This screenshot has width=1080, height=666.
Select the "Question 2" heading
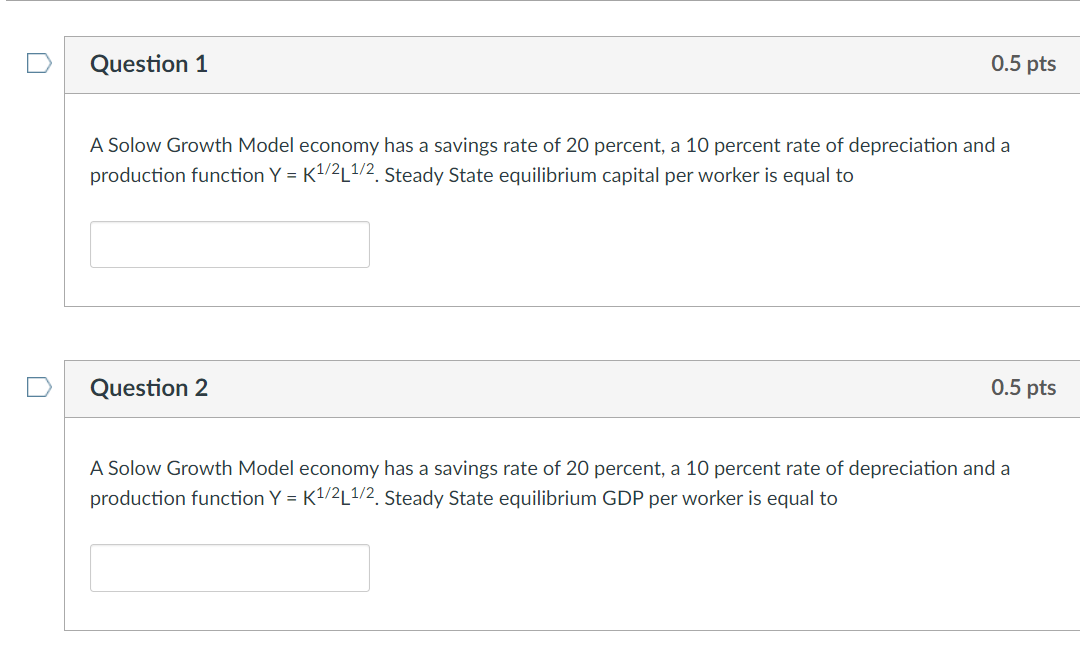149,388
